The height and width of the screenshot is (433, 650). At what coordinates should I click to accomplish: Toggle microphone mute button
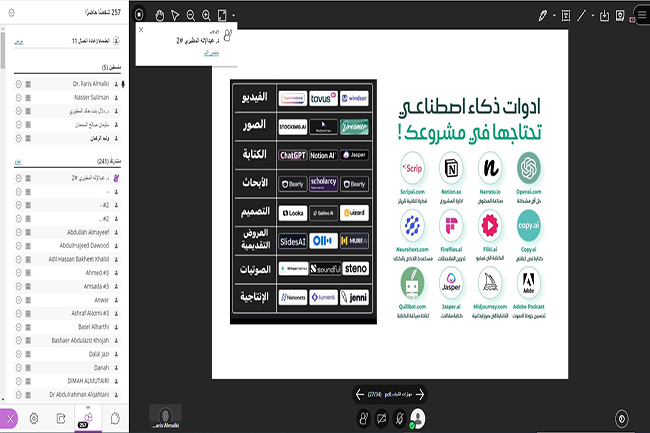(x=399, y=418)
